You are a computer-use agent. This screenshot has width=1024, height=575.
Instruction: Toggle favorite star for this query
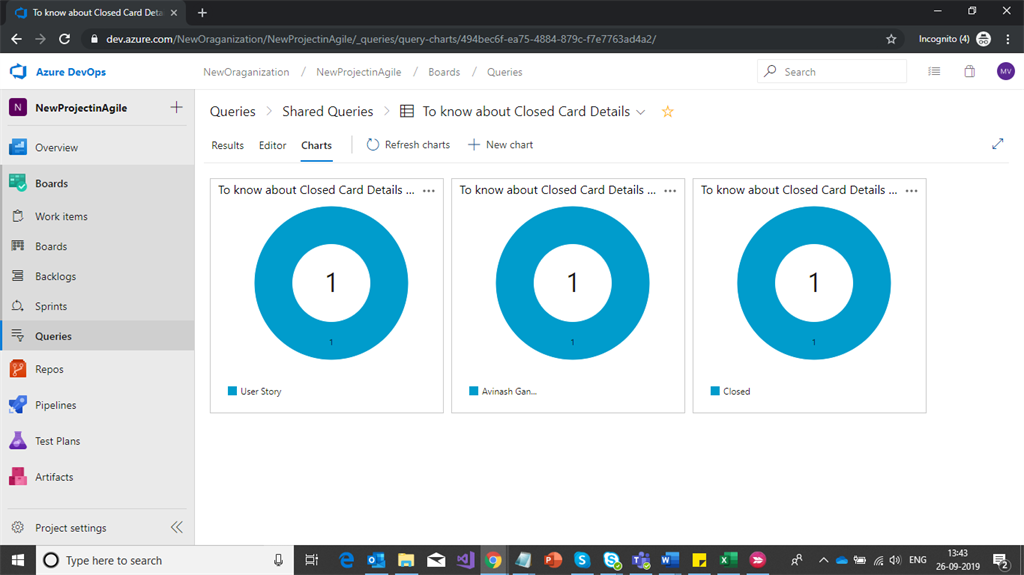[667, 112]
